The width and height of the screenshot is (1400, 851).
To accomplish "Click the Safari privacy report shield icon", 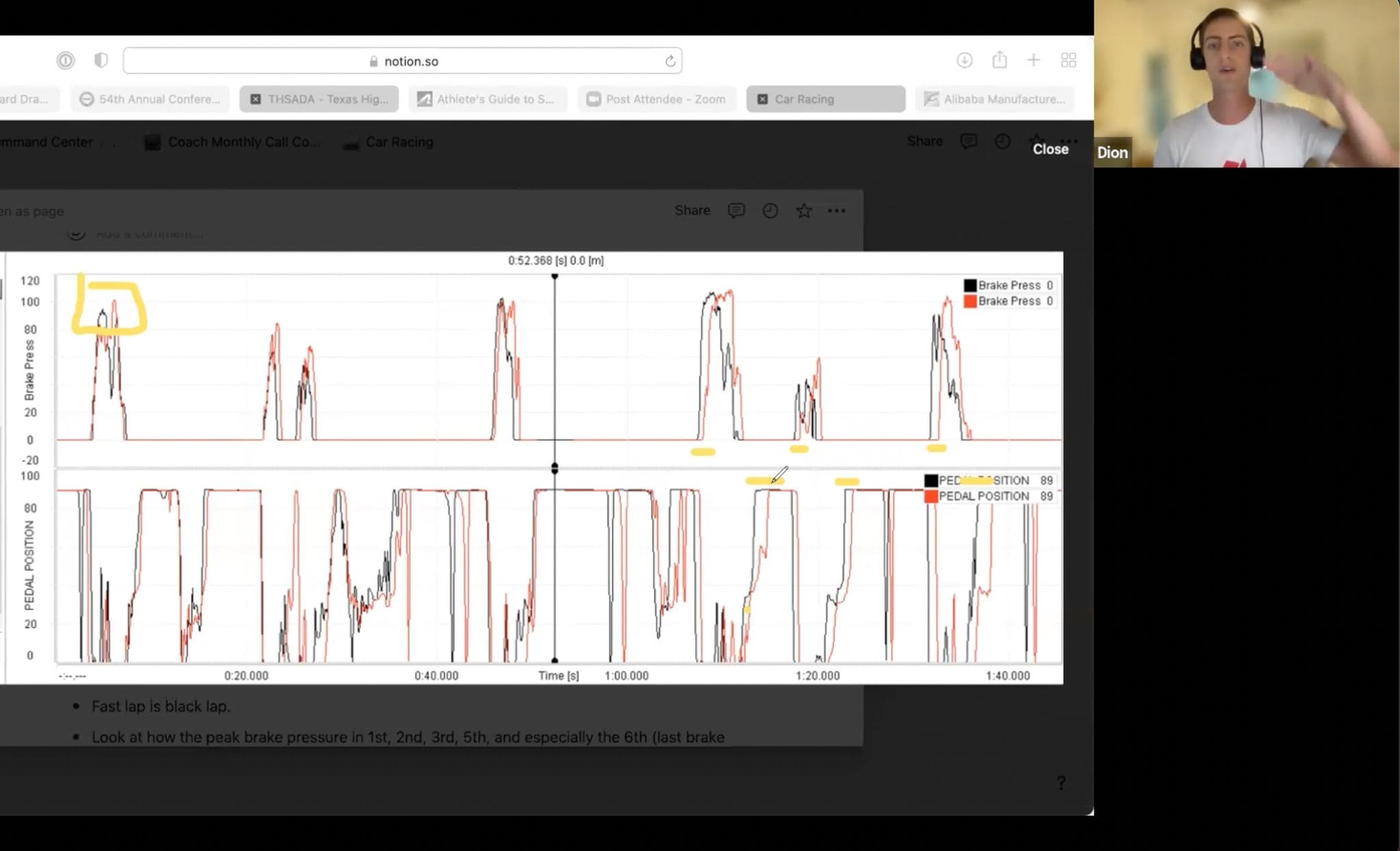I will [100, 60].
